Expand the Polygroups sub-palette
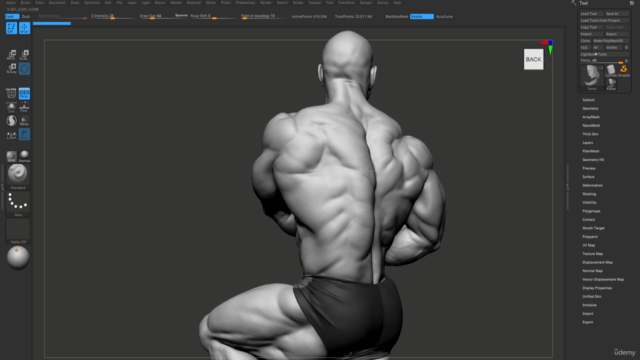The height and width of the screenshot is (360, 640). pos(591,211)
